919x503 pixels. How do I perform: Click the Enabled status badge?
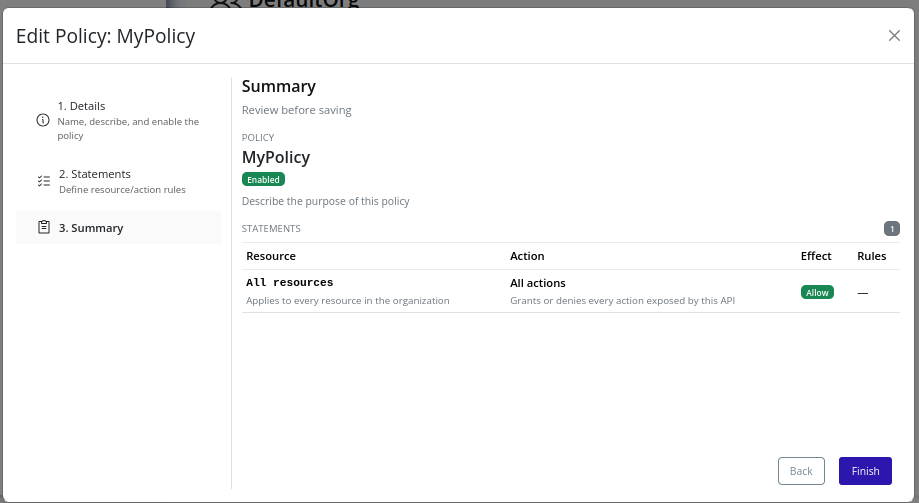(x=263, y=179)
